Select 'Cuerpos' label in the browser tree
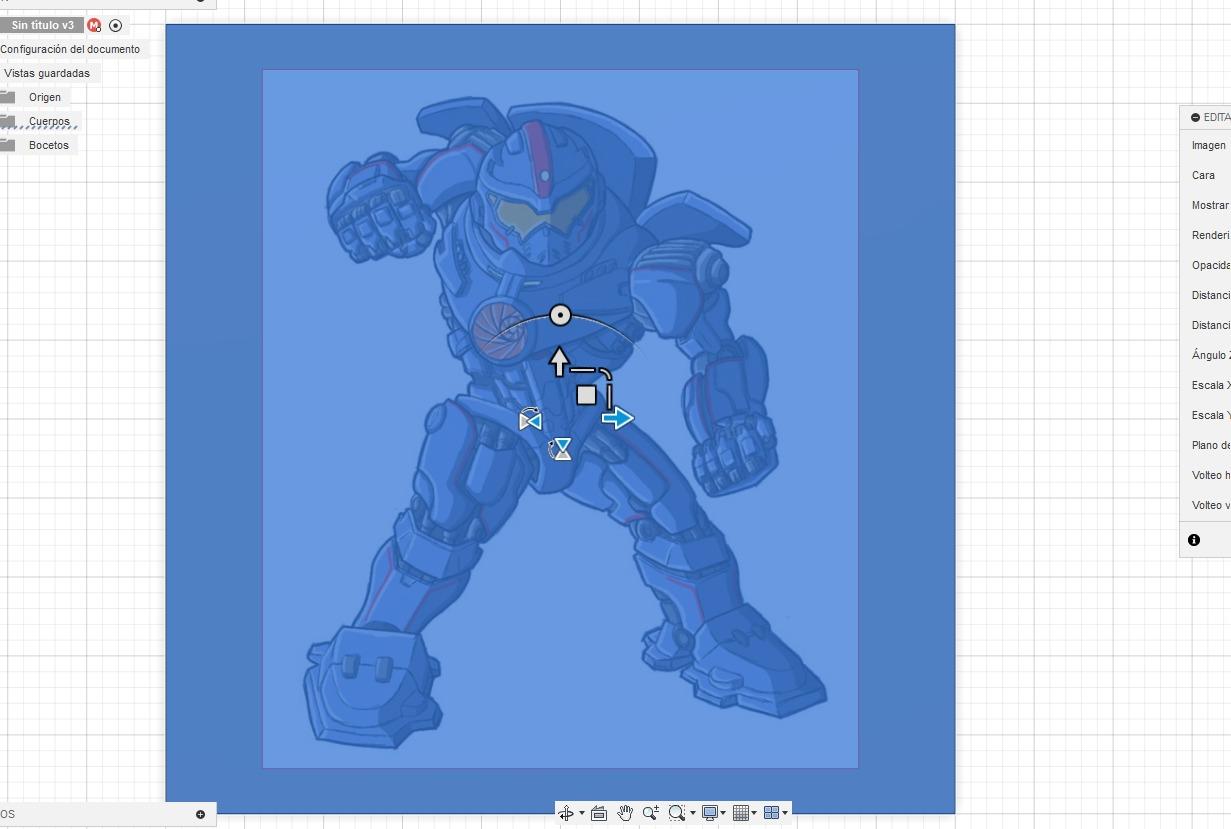 pos(49,121)
